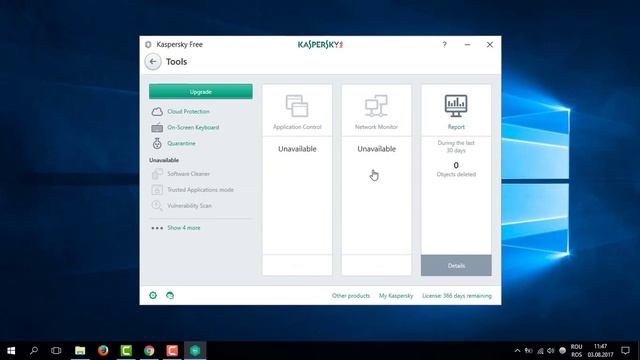Click the Cloud Protection cloud icon
The width and height of the screenshot is (640, 360).
point(157,111)
